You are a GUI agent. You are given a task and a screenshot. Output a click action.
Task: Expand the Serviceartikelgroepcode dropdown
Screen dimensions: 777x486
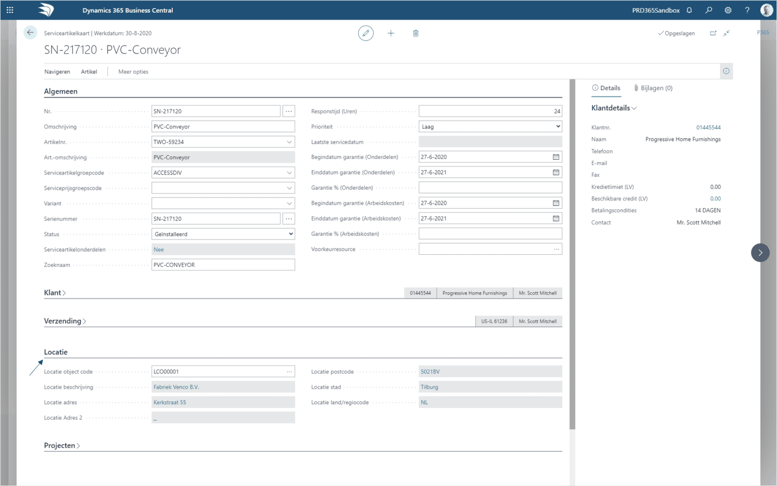click(x=289, y=172)
